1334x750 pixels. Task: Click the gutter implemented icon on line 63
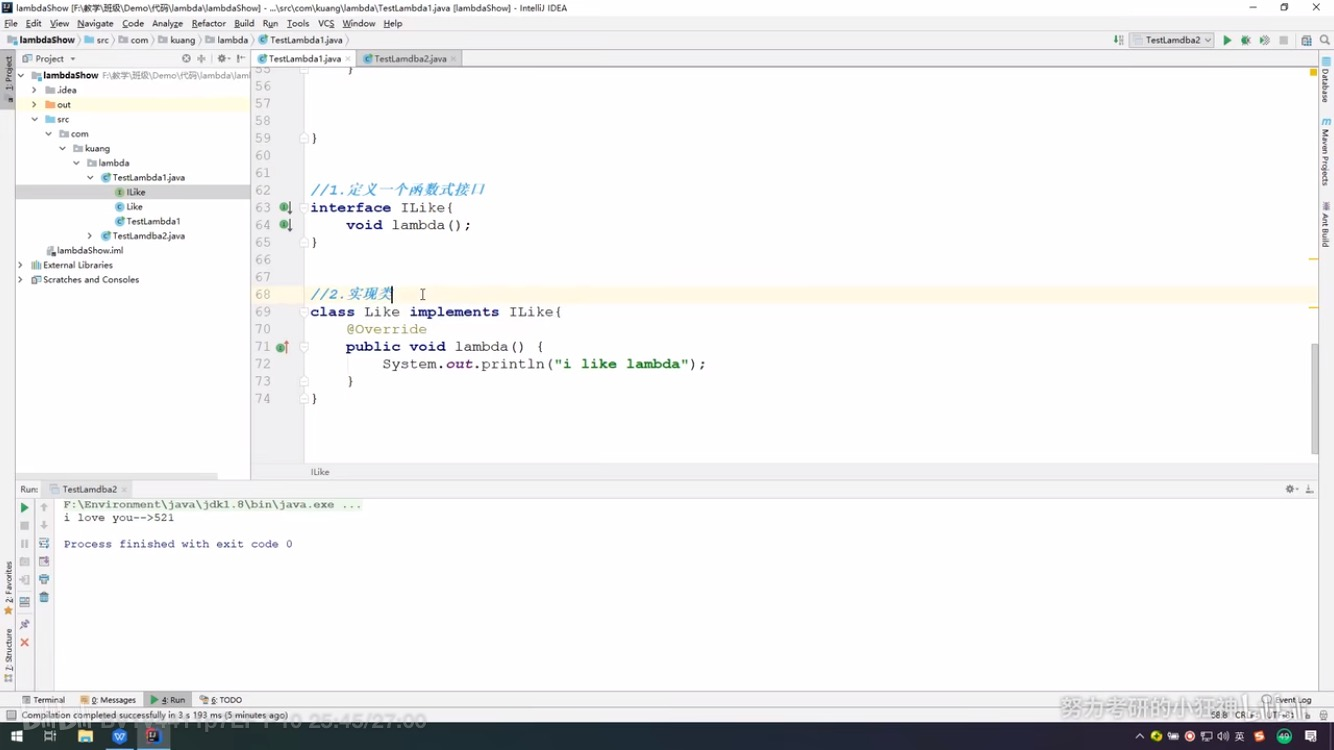pos(285,208)
